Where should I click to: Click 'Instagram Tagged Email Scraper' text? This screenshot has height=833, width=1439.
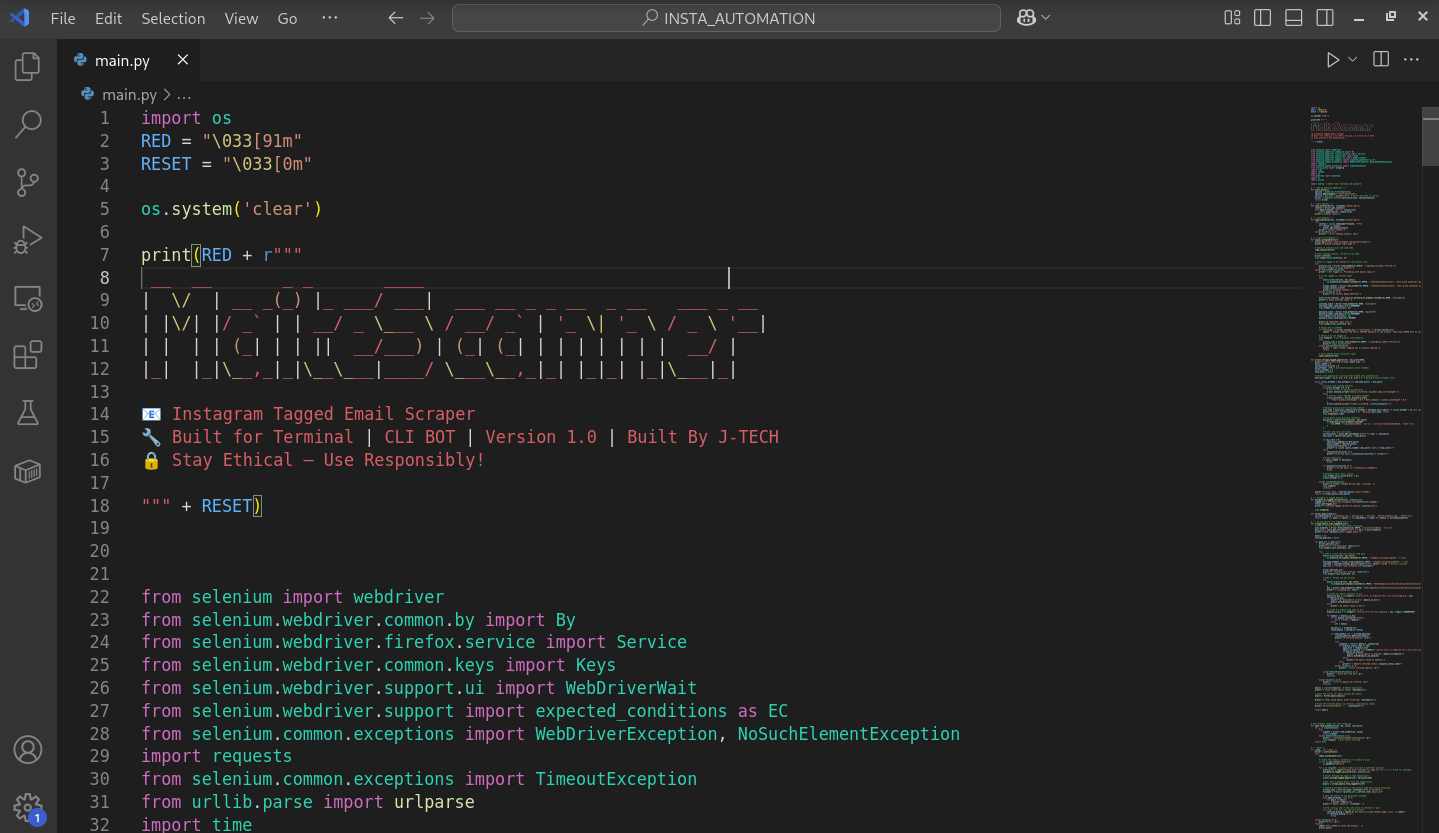pyautogui.click(x=323, y=414)
